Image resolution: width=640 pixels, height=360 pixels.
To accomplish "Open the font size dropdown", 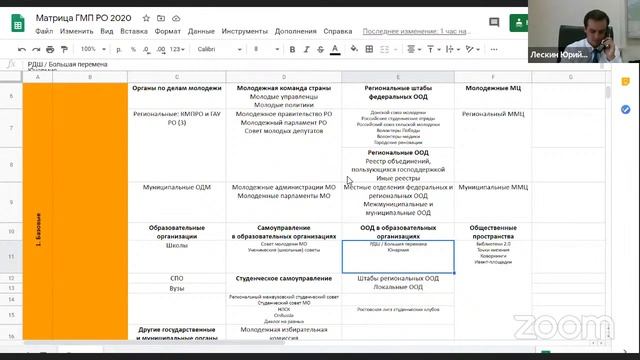I will click(x=266, y=49).
